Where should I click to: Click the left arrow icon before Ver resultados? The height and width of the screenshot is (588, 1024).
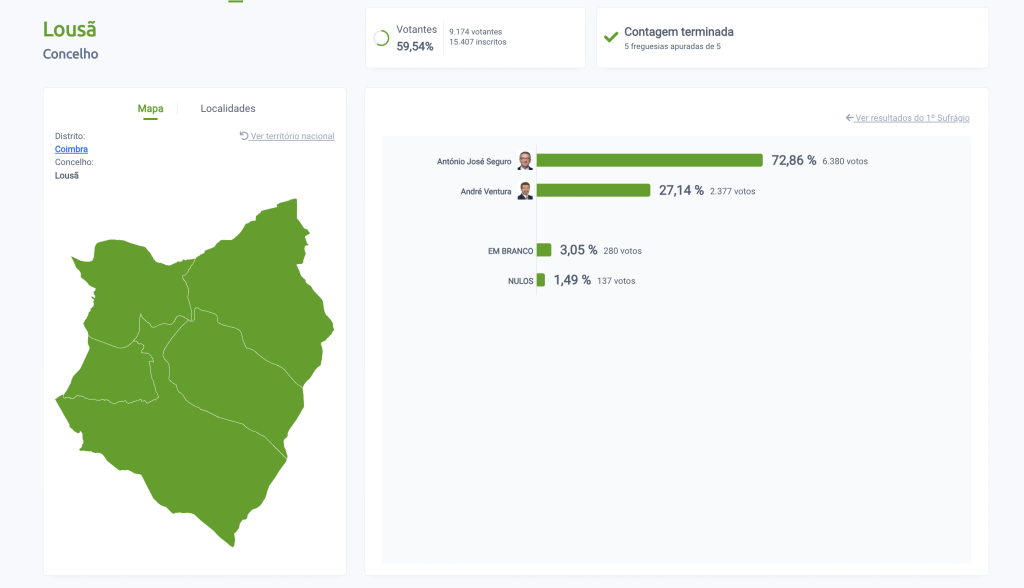click(849, 118)
